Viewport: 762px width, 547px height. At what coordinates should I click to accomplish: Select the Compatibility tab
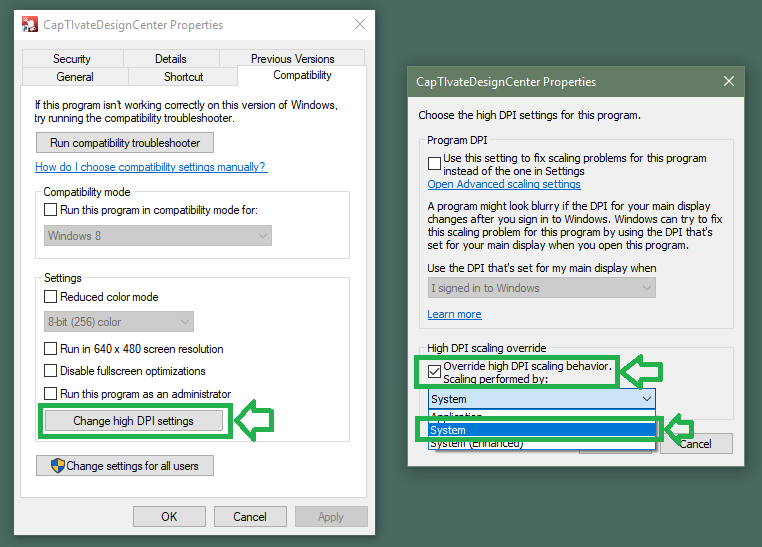(x=302, y=75)
